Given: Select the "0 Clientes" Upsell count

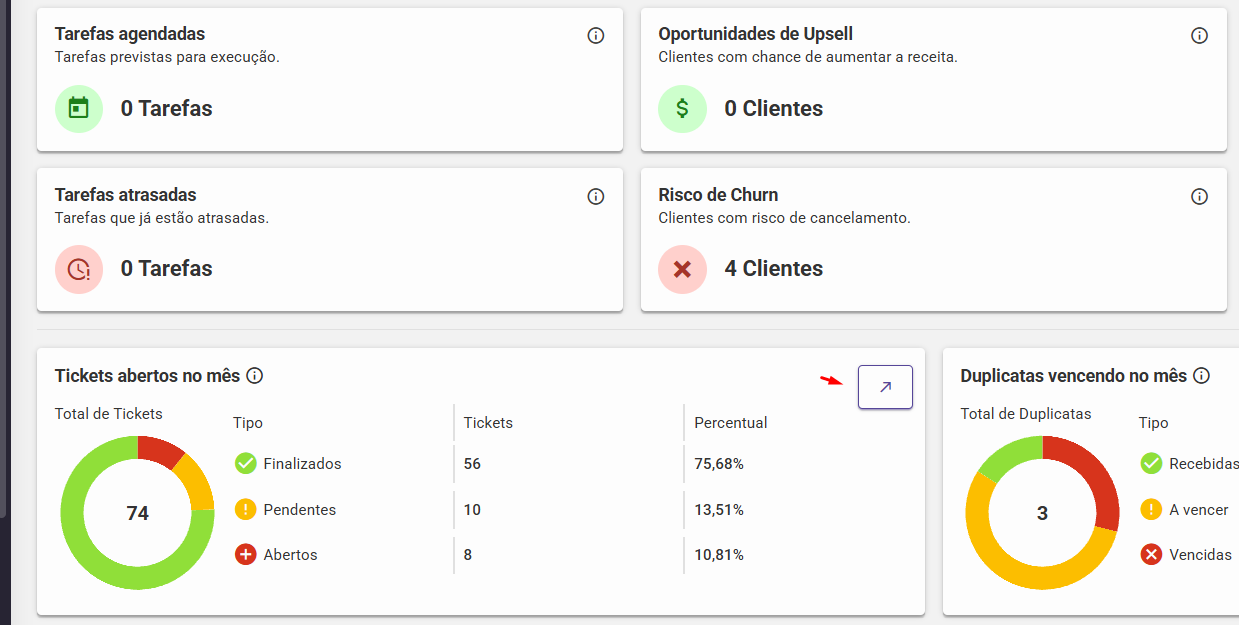Looking at the screenshot, I should [774, 108].
